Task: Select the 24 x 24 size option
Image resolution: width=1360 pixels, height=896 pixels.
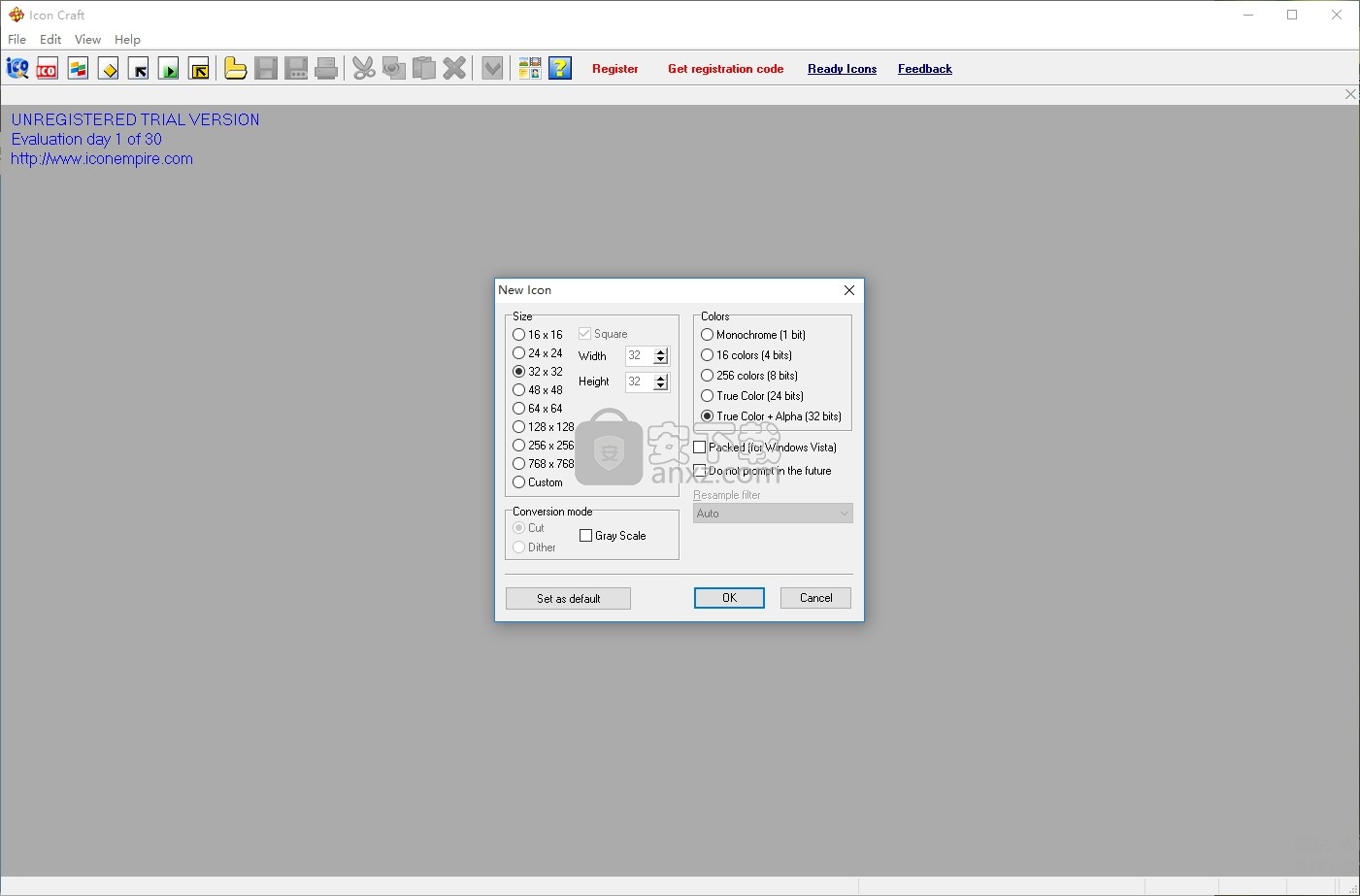Action: pos(538,353)
